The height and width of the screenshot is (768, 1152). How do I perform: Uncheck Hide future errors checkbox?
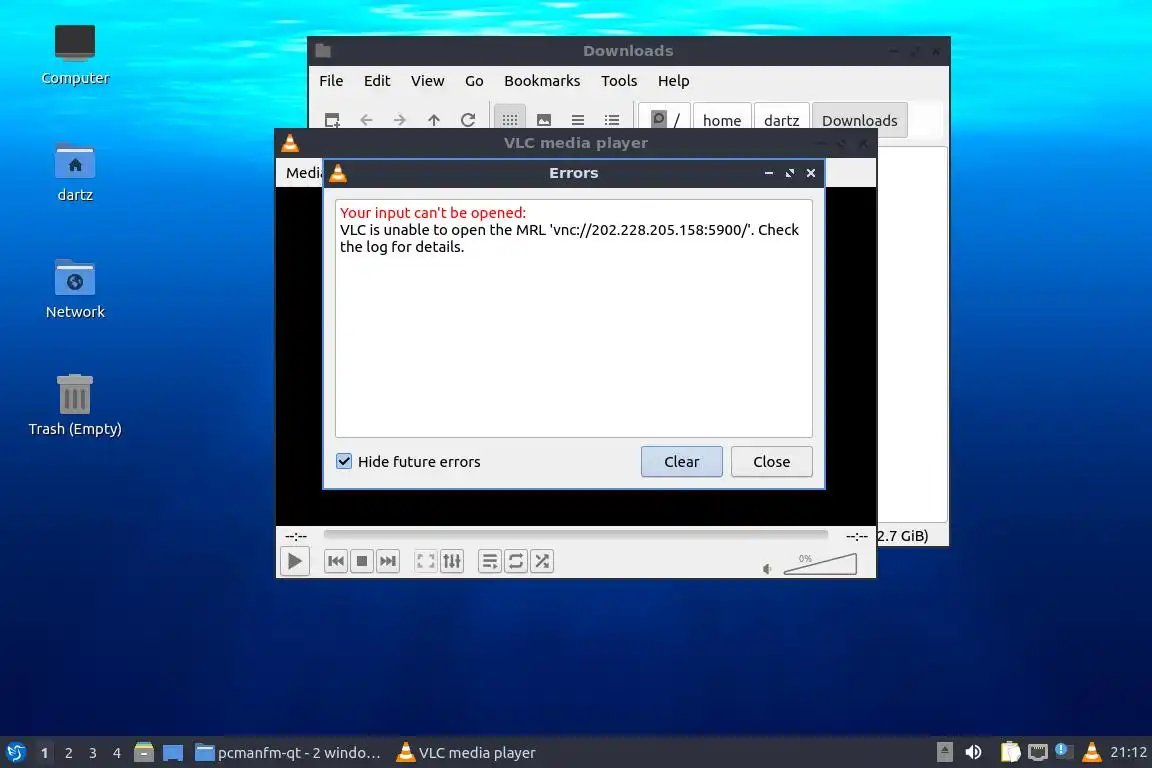click(x=344, y=462)
